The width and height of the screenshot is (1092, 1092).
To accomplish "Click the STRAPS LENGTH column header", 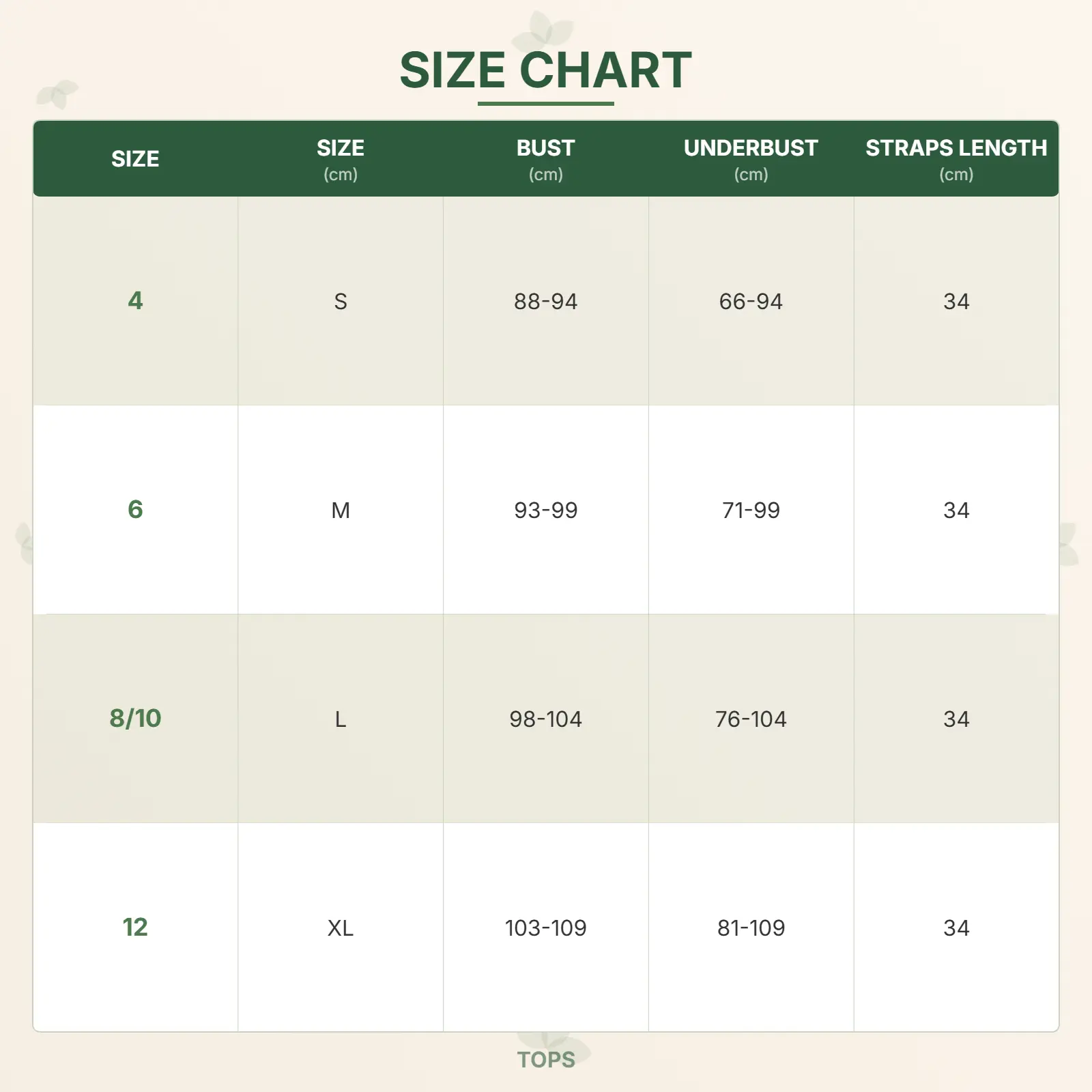I will pos(955,158).
